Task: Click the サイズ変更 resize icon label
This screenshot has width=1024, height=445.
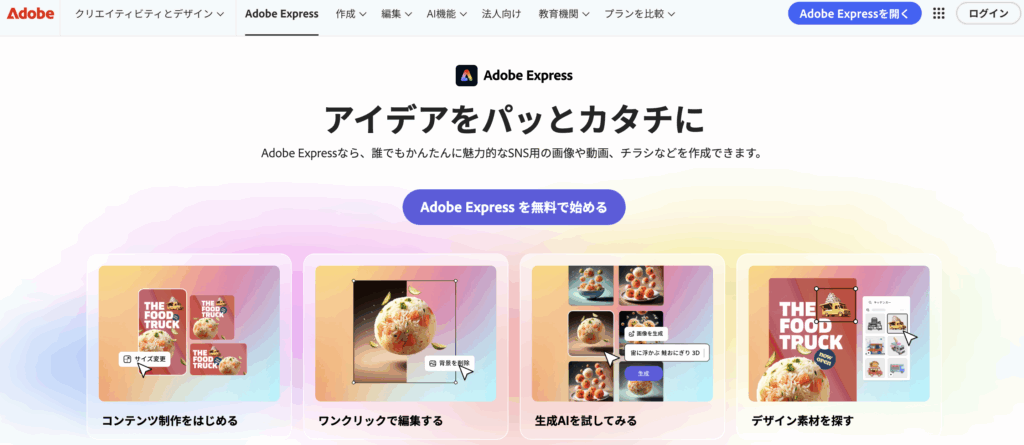Action: click(x=146, y=359)
